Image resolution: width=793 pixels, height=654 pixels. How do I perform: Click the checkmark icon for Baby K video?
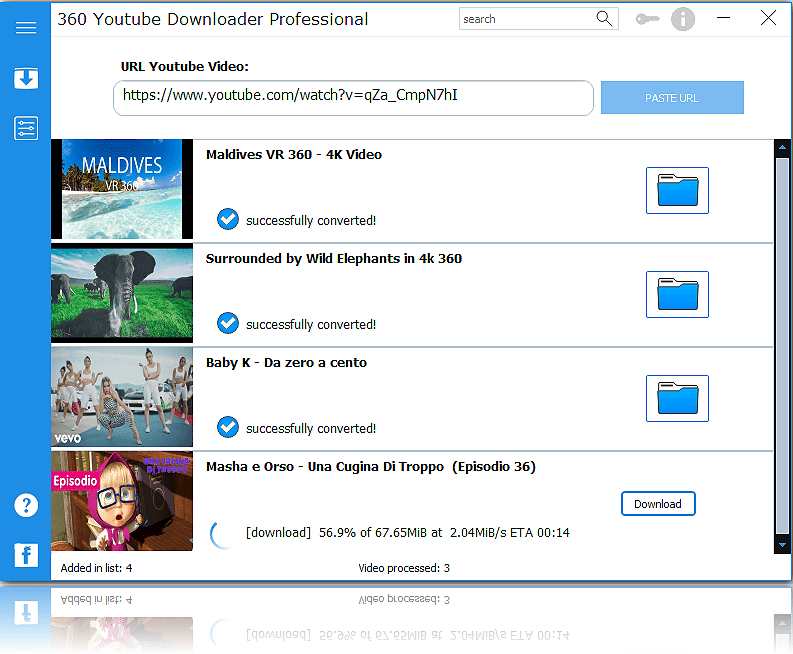pyautogui.click(x=228, y=427)
